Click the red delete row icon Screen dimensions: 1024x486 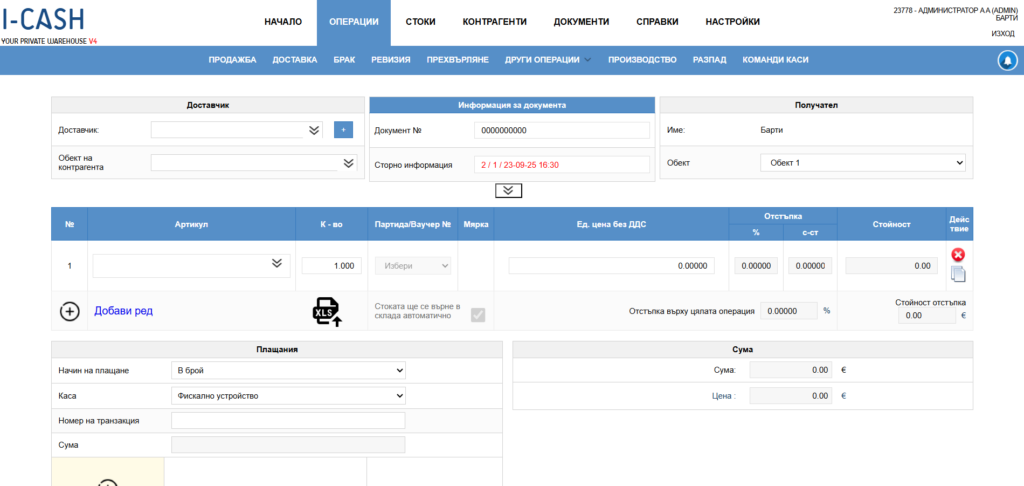point(958,255)
